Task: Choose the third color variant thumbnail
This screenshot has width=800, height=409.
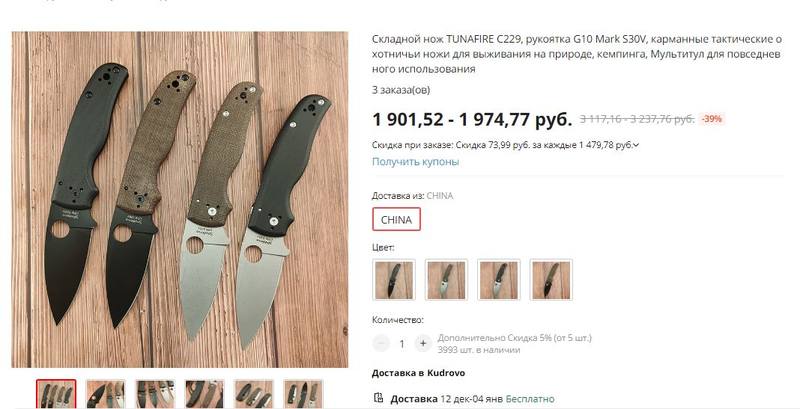Action: (x=499, y=279)
